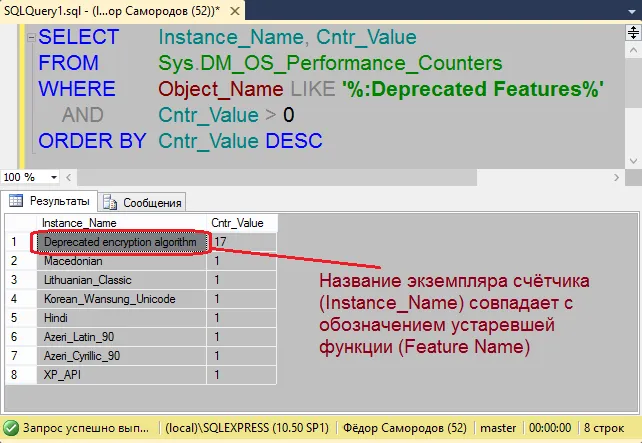The image size is (642, 443).
Task: Click the Сообщения tab message icon
Action: (111, 202)
